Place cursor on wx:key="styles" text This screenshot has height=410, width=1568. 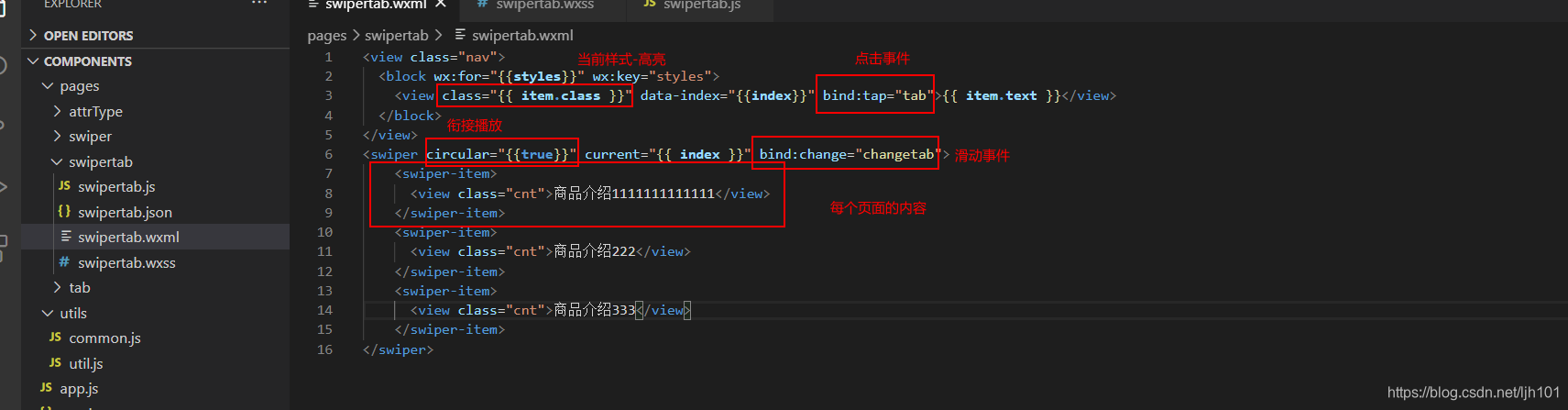pos(652,76)
